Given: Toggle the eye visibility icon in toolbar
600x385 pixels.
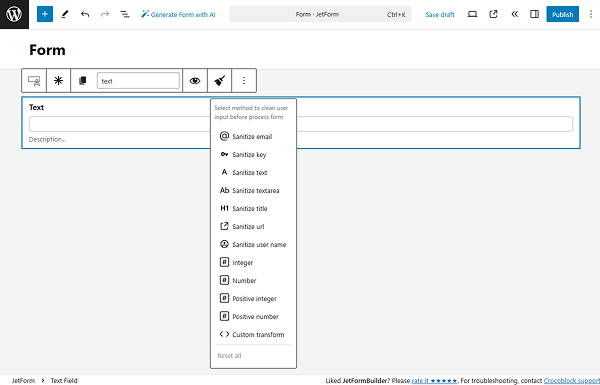Looking at the screenshot, I should click(x=195, y=81).
